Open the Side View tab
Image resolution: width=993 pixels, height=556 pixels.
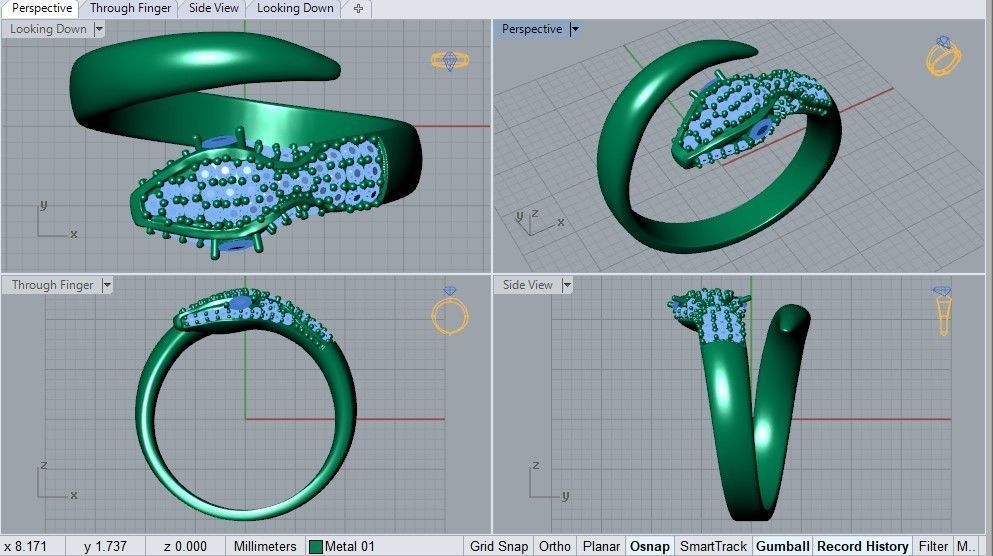pos(213,8)
